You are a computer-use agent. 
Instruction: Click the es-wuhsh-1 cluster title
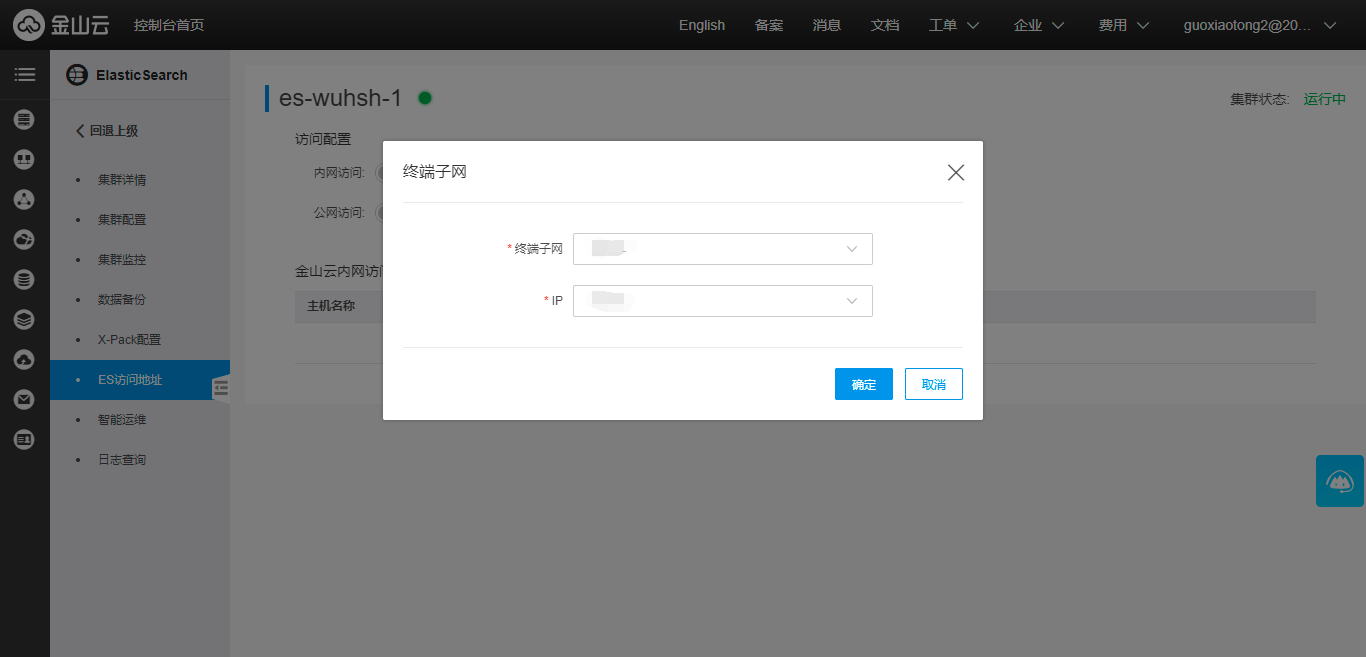(x=340, y=98)
